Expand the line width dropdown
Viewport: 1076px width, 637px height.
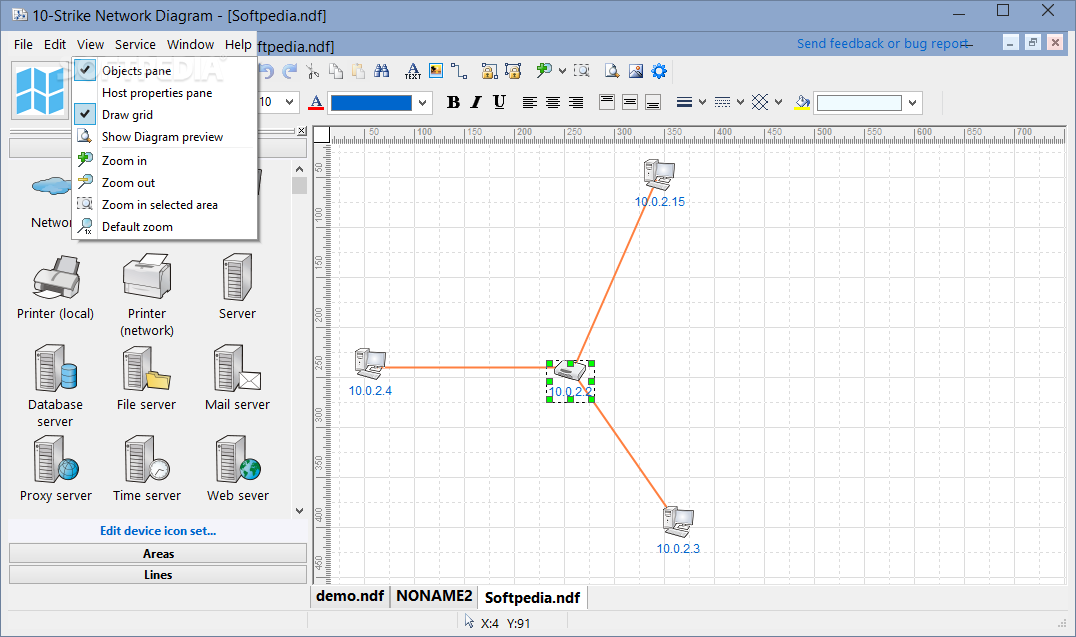click(702, 102)
